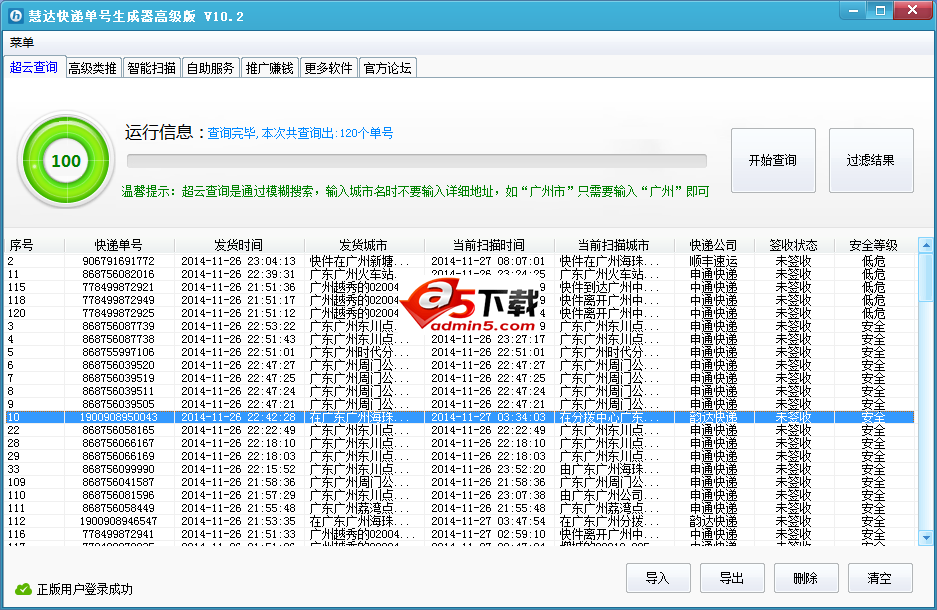Sort by the 发货时间 column header

coord(239,245)
